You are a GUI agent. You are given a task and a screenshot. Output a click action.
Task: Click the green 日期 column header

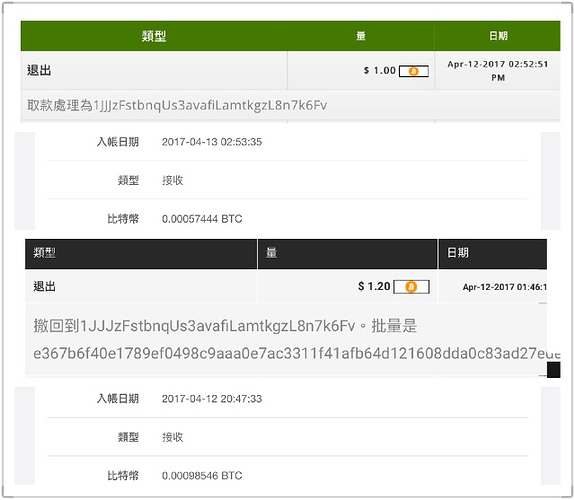[x=497, y=36]
